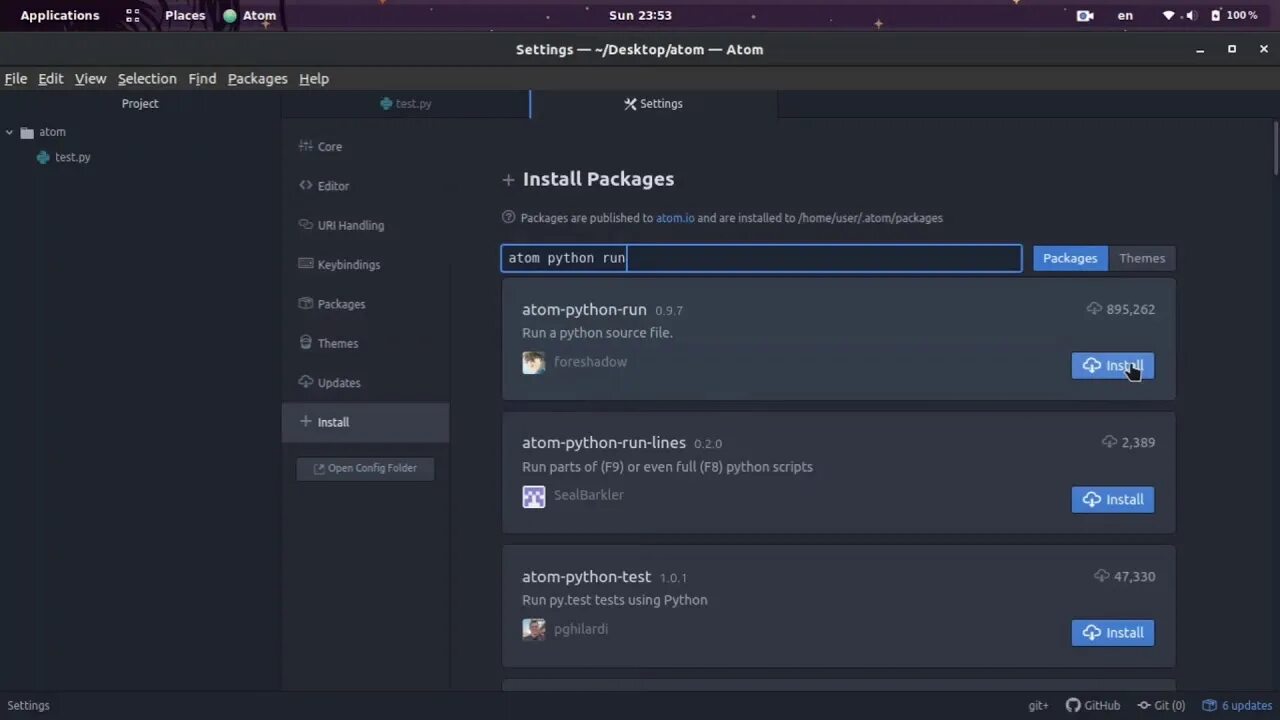This screenshot has width=1280, height=720.
Task: Click the 895,262 download count
Action: tap(1121, 309)
